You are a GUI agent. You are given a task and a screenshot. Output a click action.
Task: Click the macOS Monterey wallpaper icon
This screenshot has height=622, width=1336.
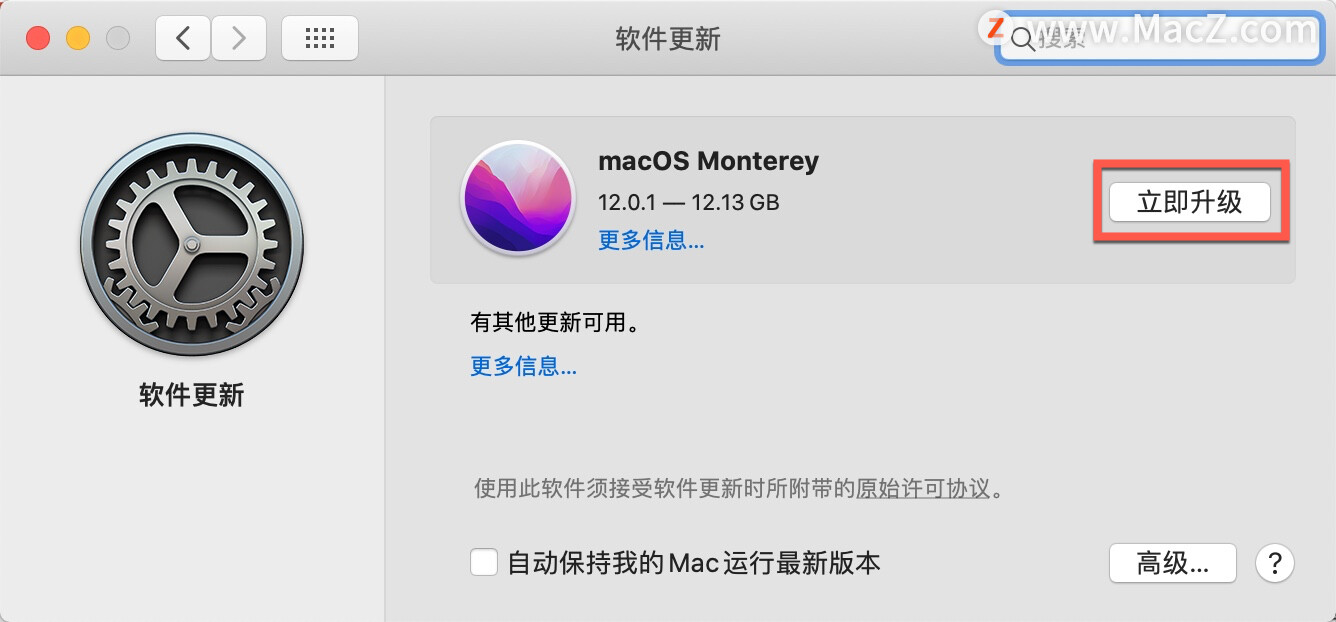(x=517, y=198)
